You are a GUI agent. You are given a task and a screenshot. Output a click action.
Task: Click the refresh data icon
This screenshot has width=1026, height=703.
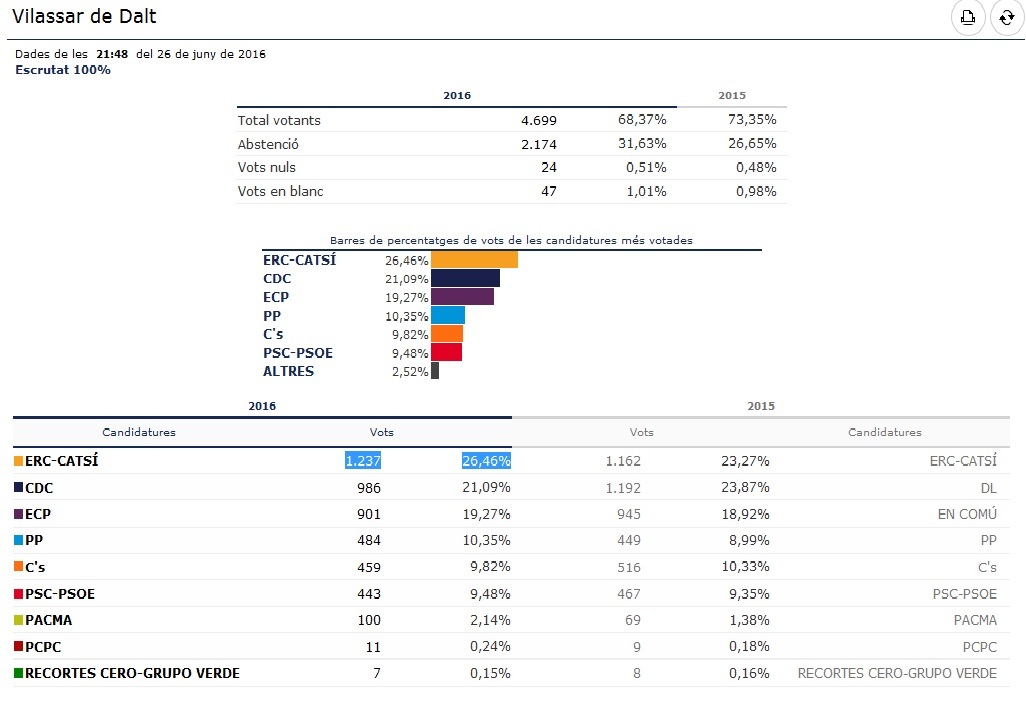tap(1006, 17)
